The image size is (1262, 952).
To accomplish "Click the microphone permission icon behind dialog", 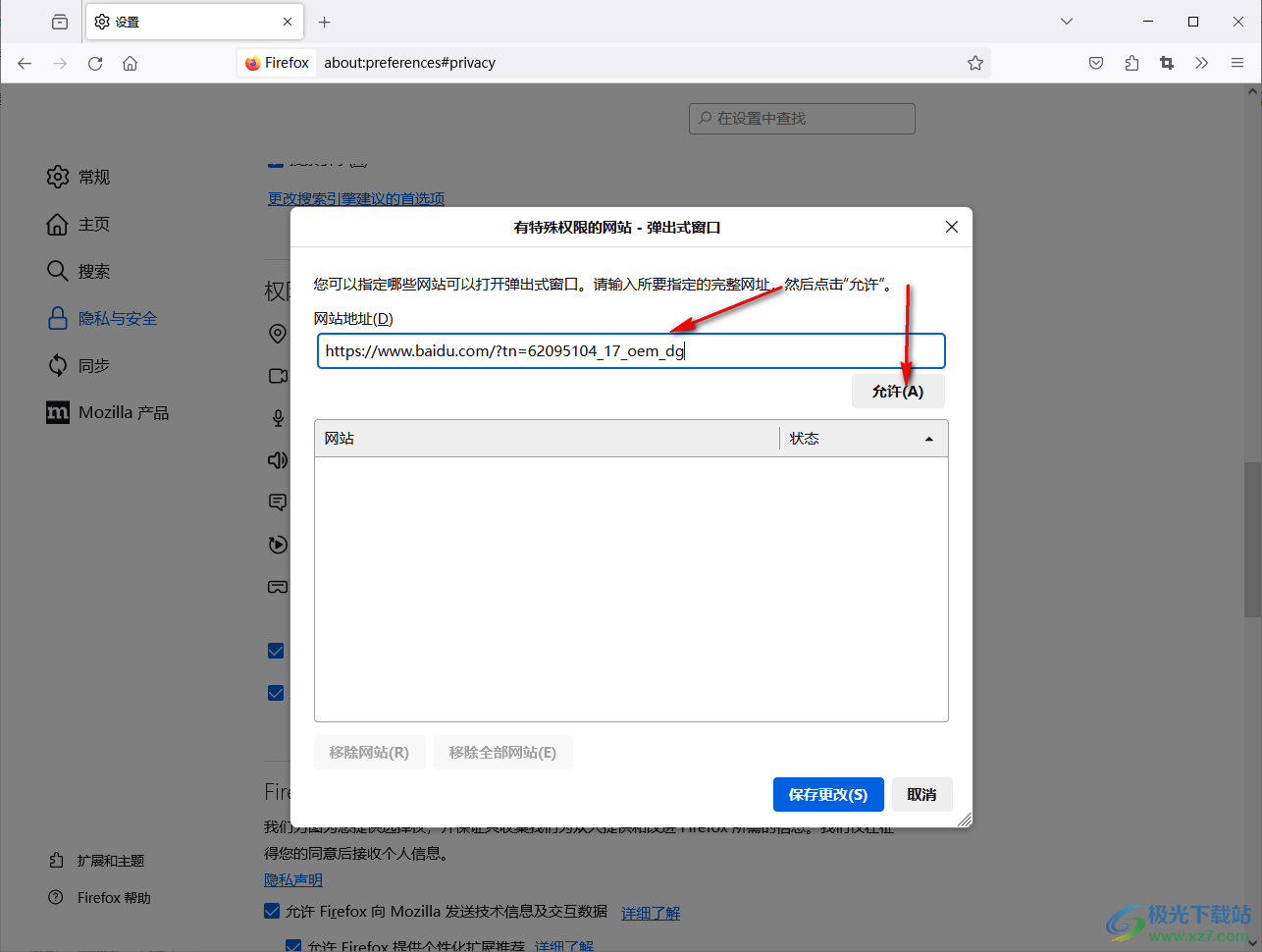I will click(x=278, y=418).
